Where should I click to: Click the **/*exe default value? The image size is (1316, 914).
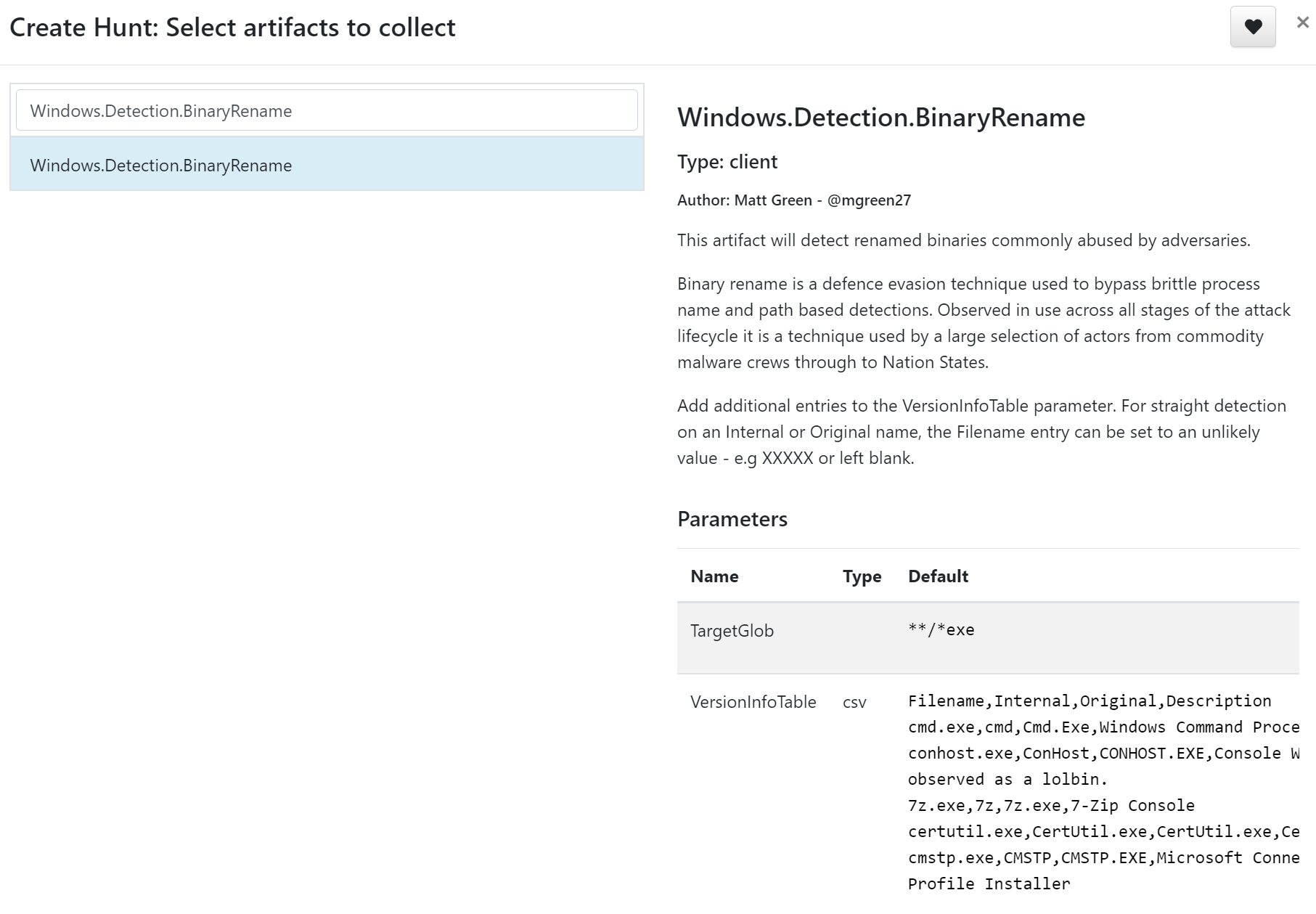pyautogui.click(x=941, y=630)
